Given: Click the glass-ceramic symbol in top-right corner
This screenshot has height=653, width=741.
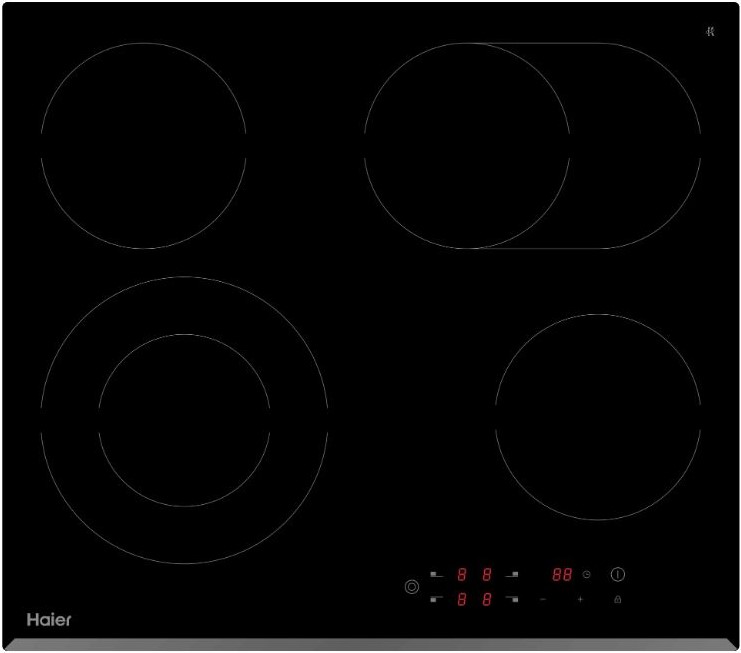Looking at the screenshot, I should (710, 32).
